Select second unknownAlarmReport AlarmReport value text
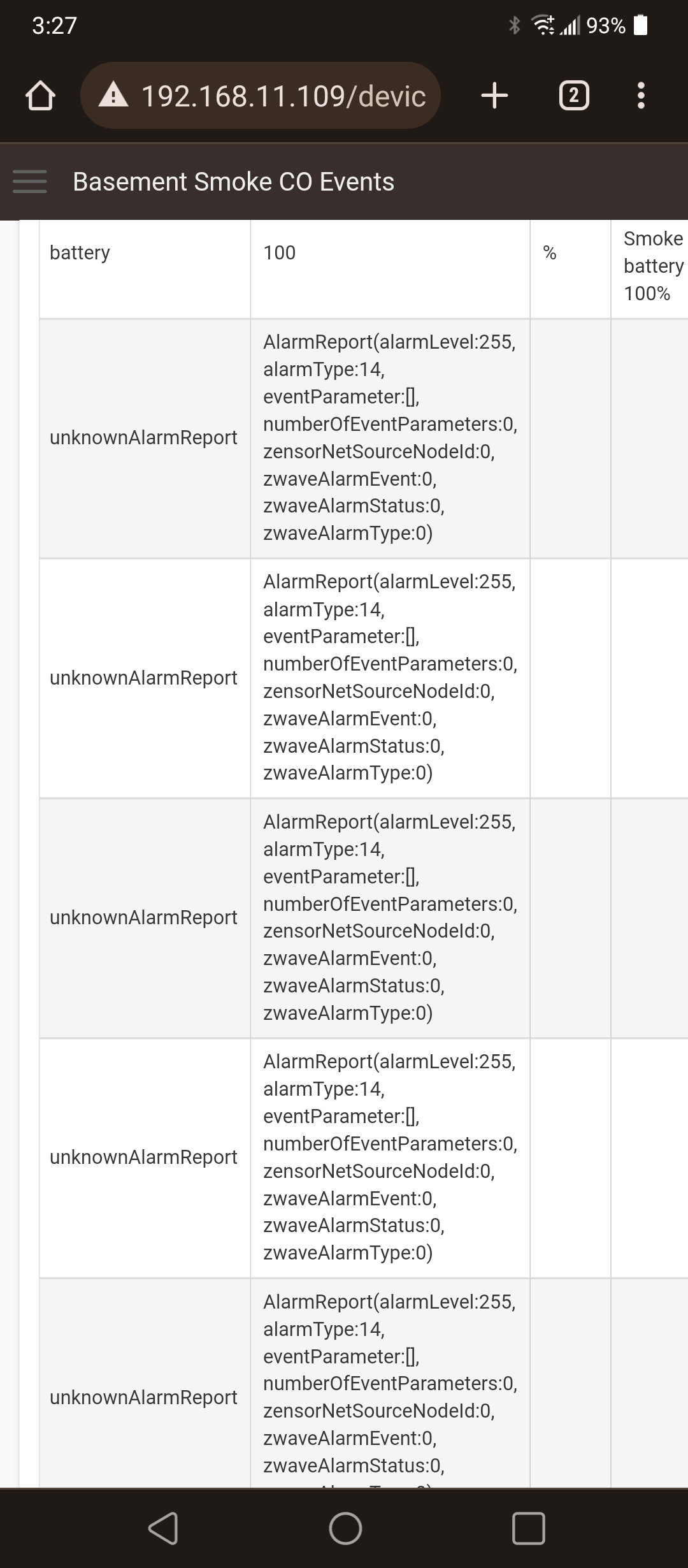688x1568 pixels. (390, 677)
